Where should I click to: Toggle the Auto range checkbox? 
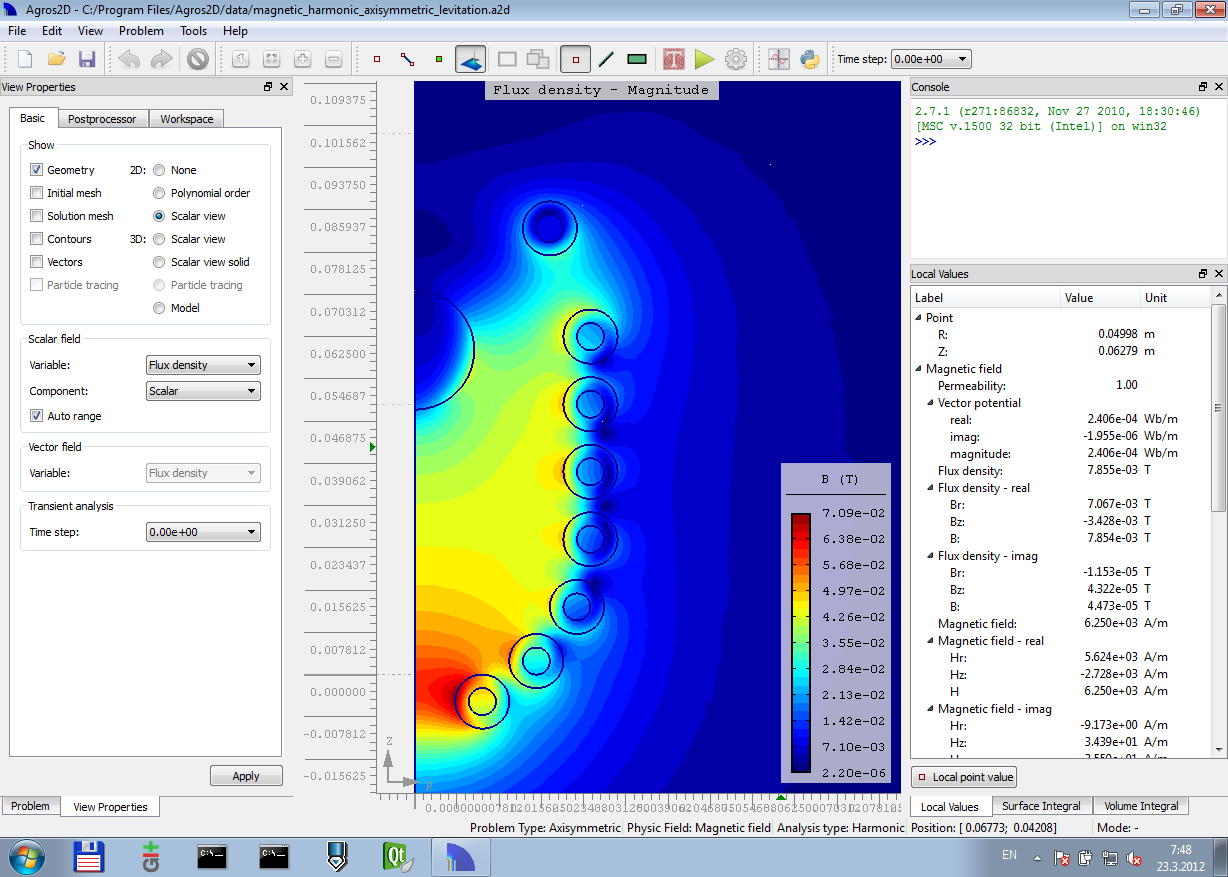pos(37,416)
